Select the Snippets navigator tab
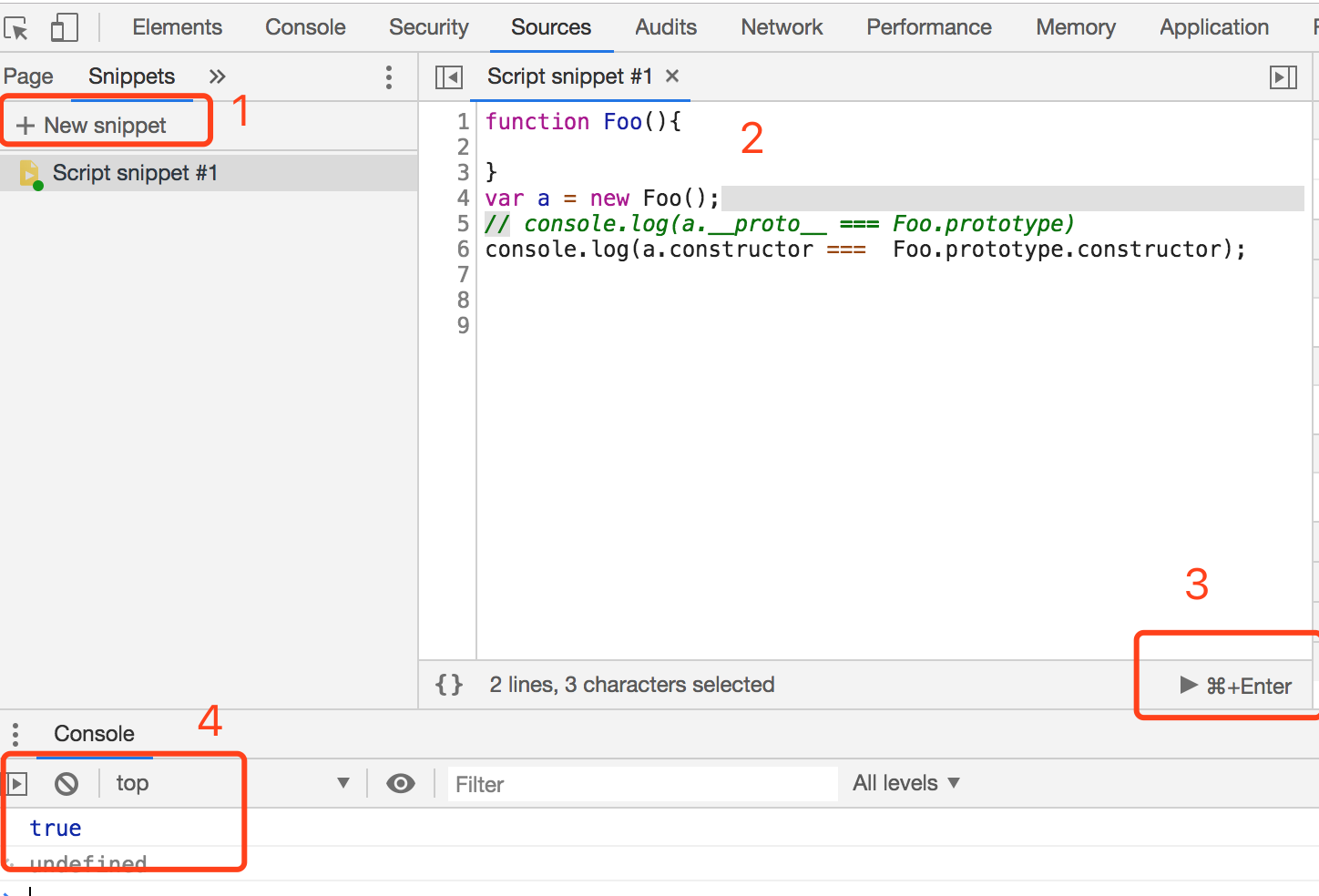This screenshot has width=1319, height=896. pos(131,76)
